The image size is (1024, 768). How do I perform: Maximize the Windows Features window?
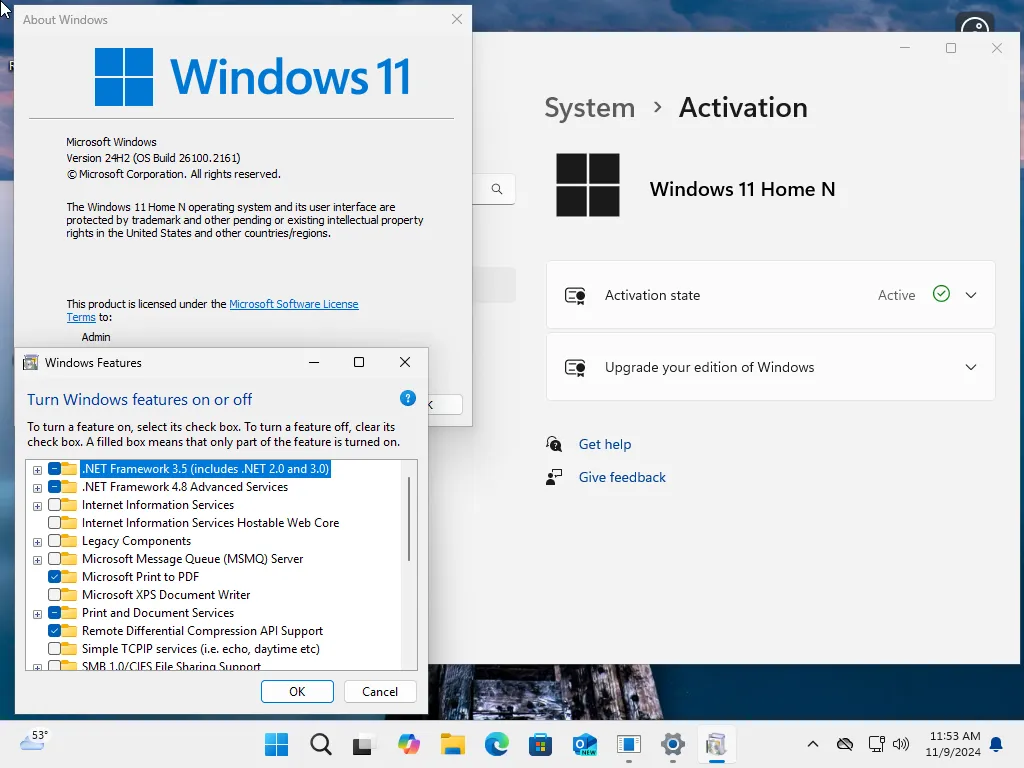(x=359, y=362)
